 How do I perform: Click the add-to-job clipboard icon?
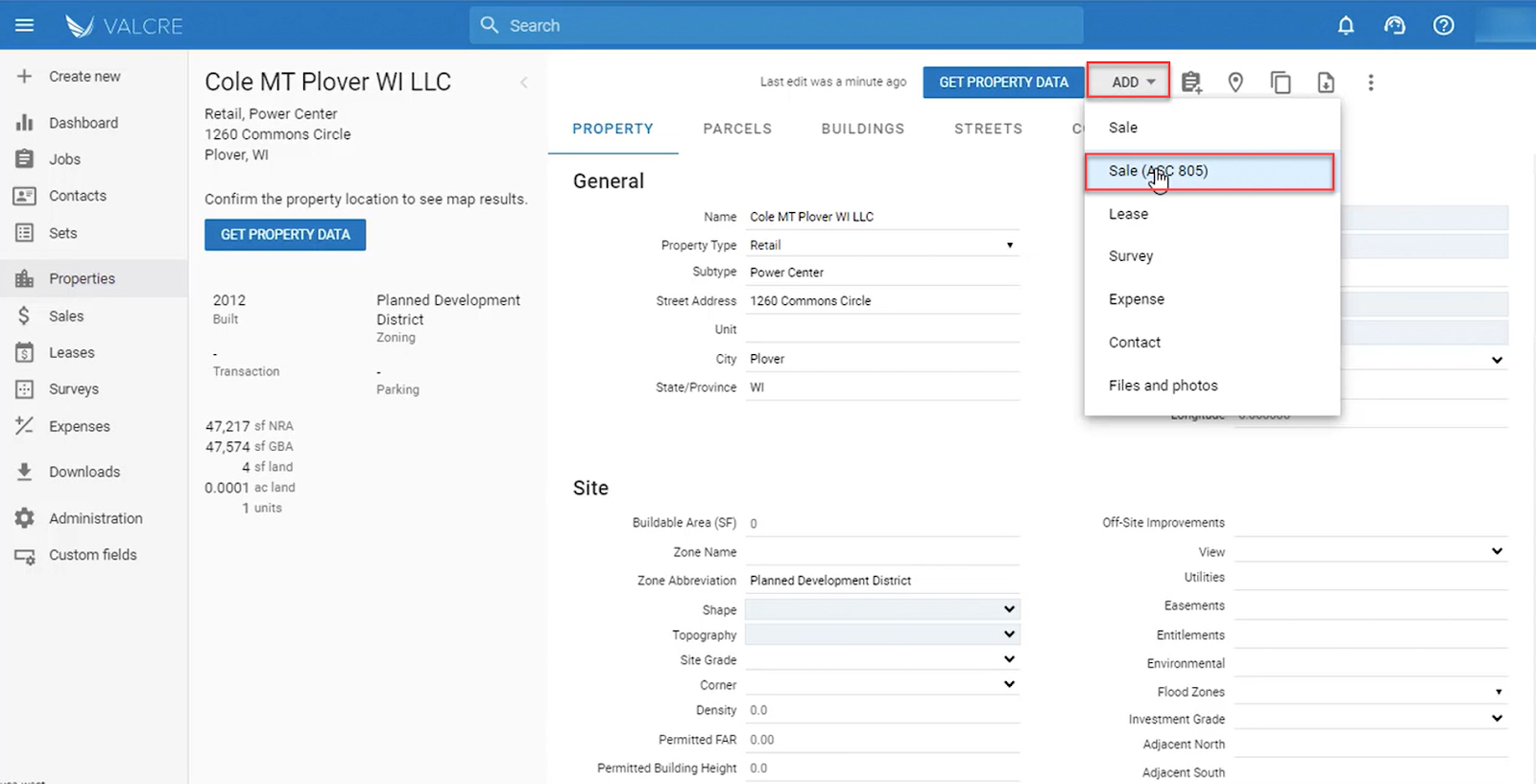coord(1191,83)
